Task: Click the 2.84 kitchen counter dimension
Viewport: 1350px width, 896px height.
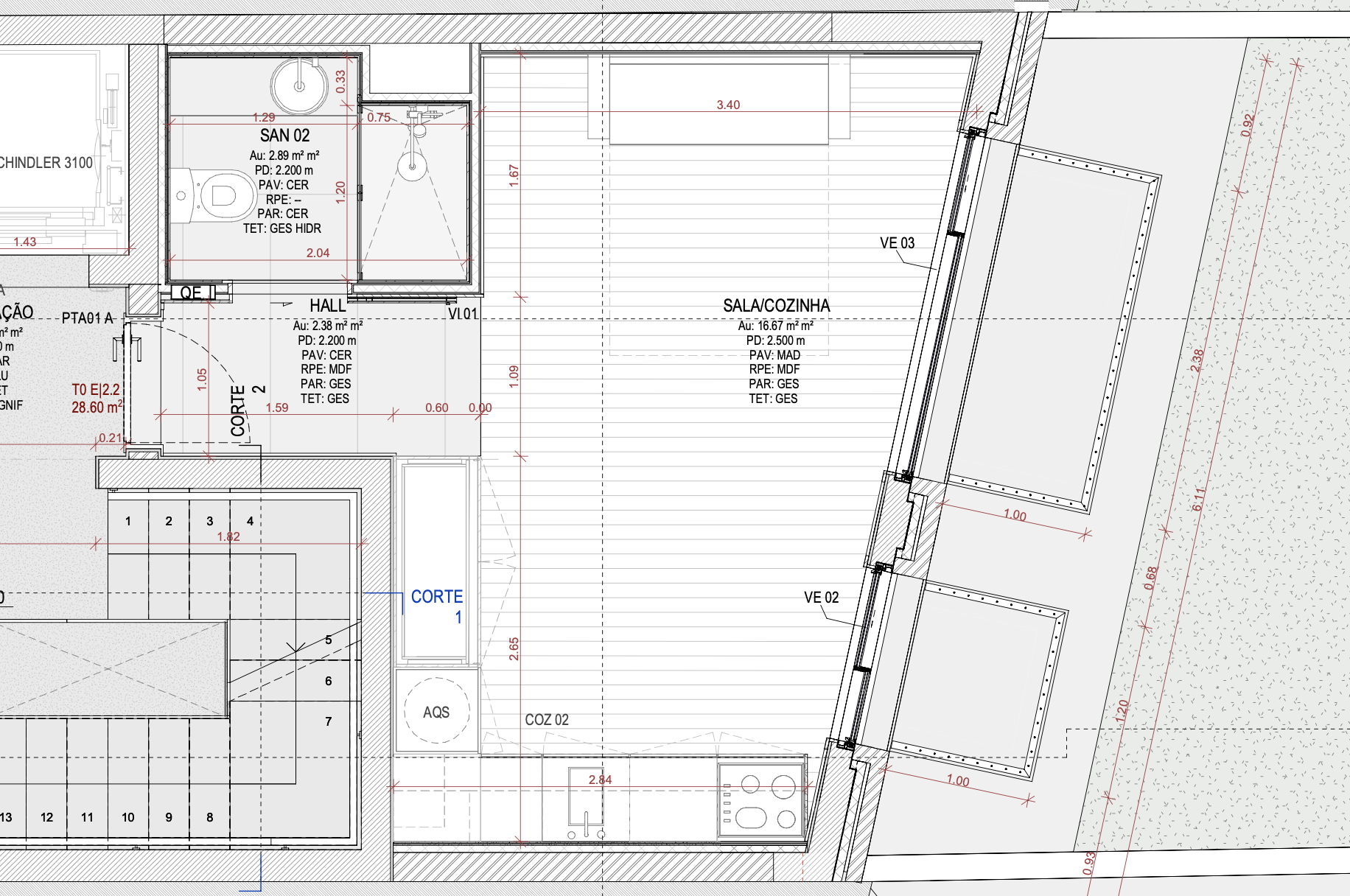Action: (x=600, y=780)
